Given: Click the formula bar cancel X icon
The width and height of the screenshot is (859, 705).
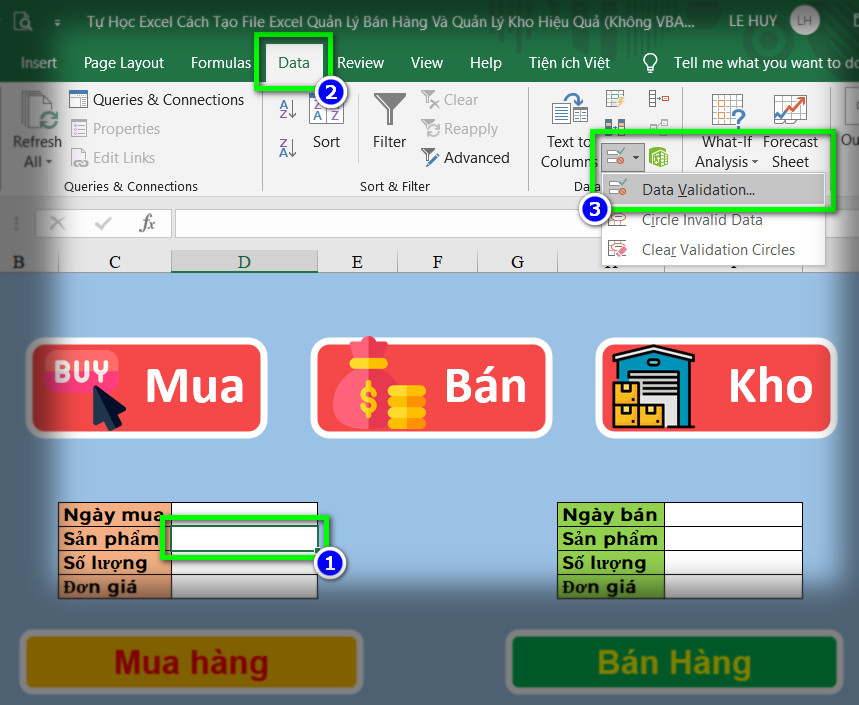Looking at the screenshot, I should click(x=58, y=223).
